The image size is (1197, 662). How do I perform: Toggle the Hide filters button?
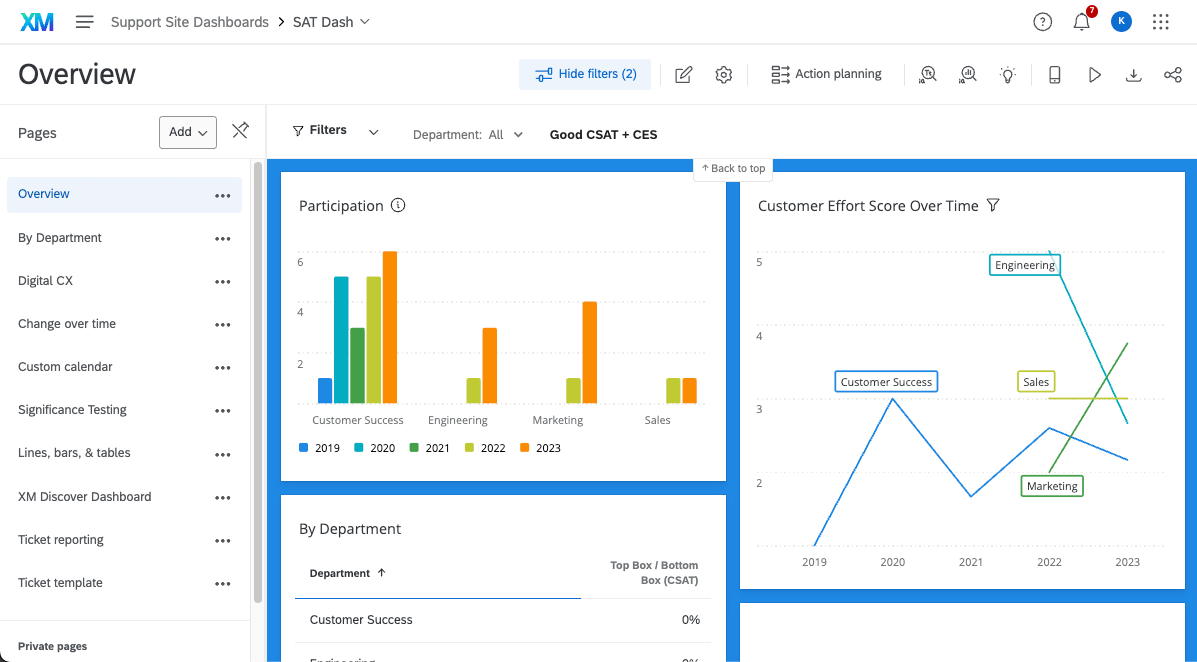585,74
